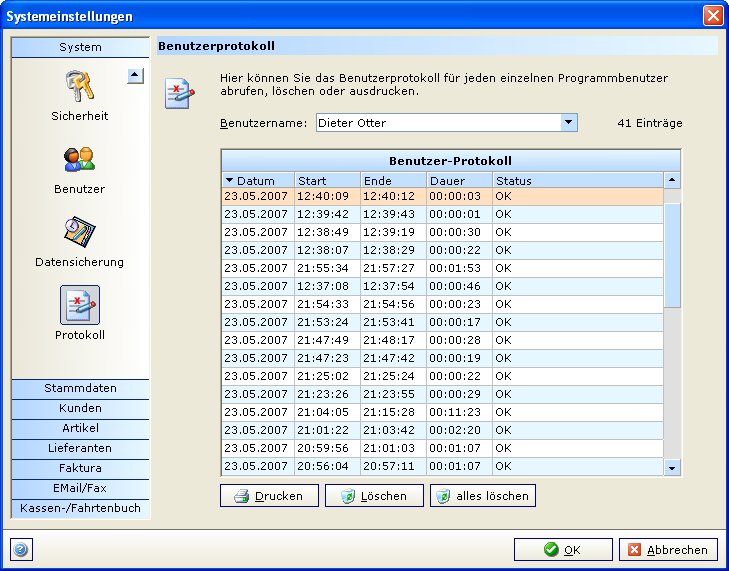Image resolution: width=729 pixels, height=571 pixels.
Task: Expand the Stammdaten section
Action: pyautogui.click(x=80, y=388)
